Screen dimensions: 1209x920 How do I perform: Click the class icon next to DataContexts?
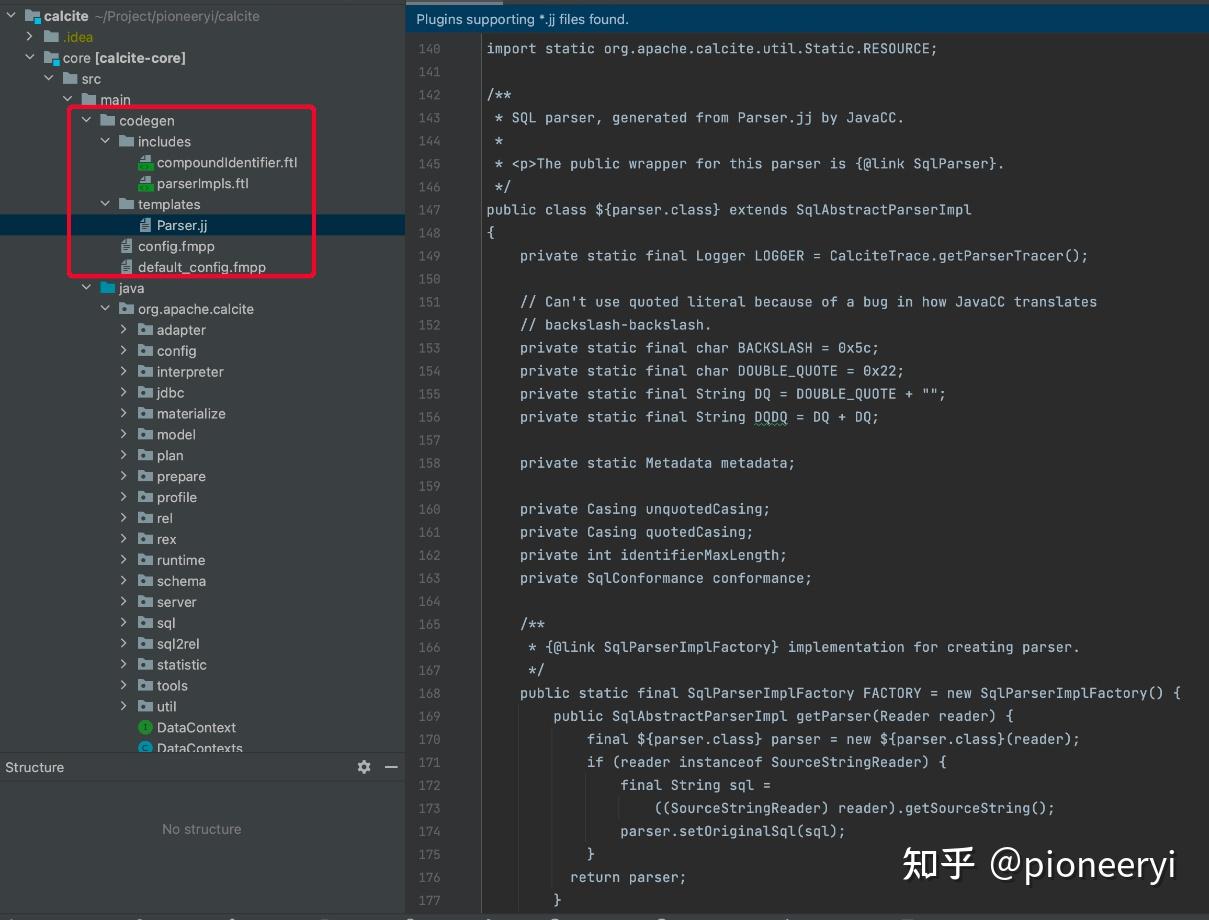(x=146, y=747)
